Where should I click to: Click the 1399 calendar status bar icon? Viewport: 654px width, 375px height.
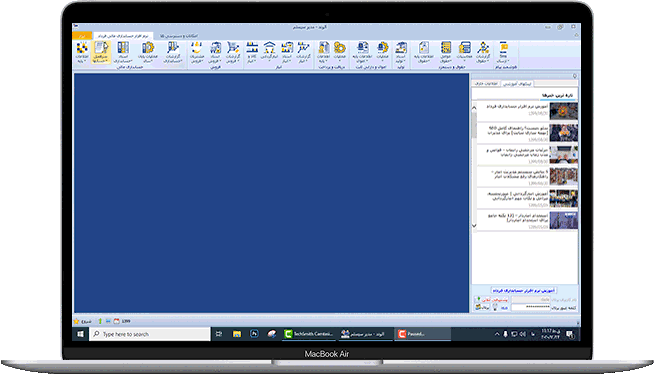122,321
